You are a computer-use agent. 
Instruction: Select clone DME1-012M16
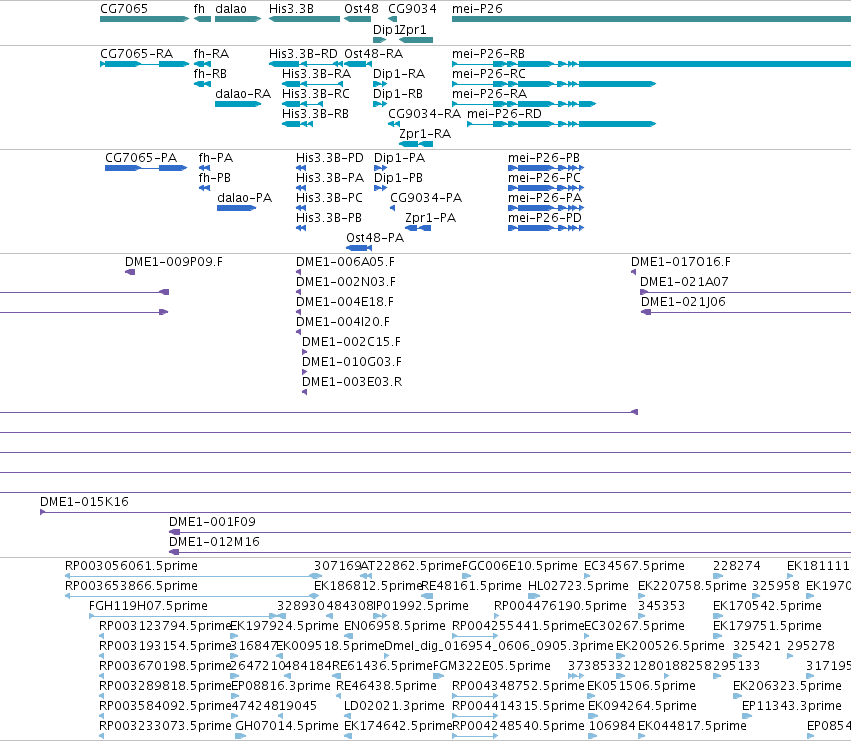tap(214, 542)
